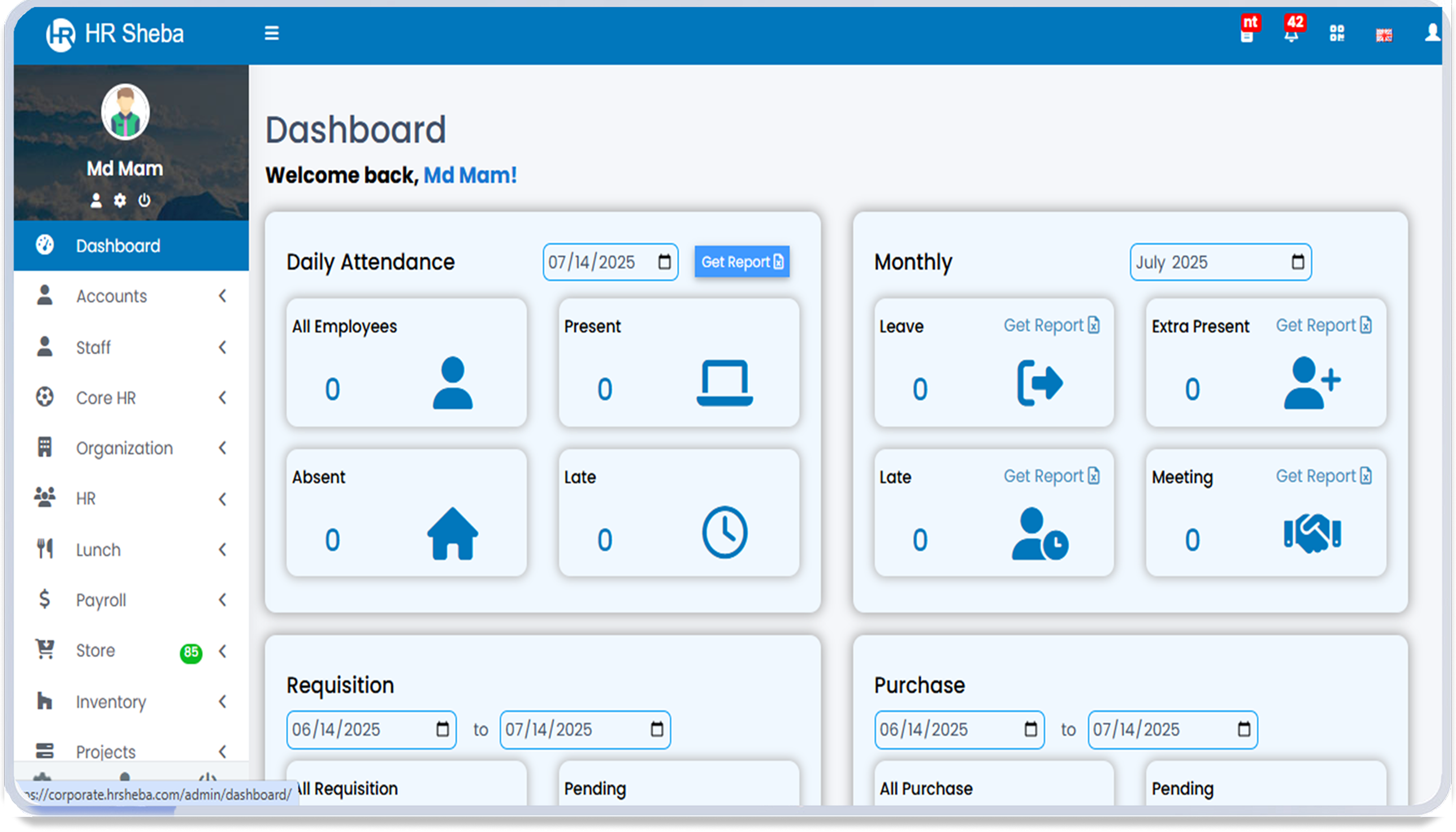Click the profile person icon under Md Mam
The width and height of the screenshot is (1456, 832).
point(96,200)
